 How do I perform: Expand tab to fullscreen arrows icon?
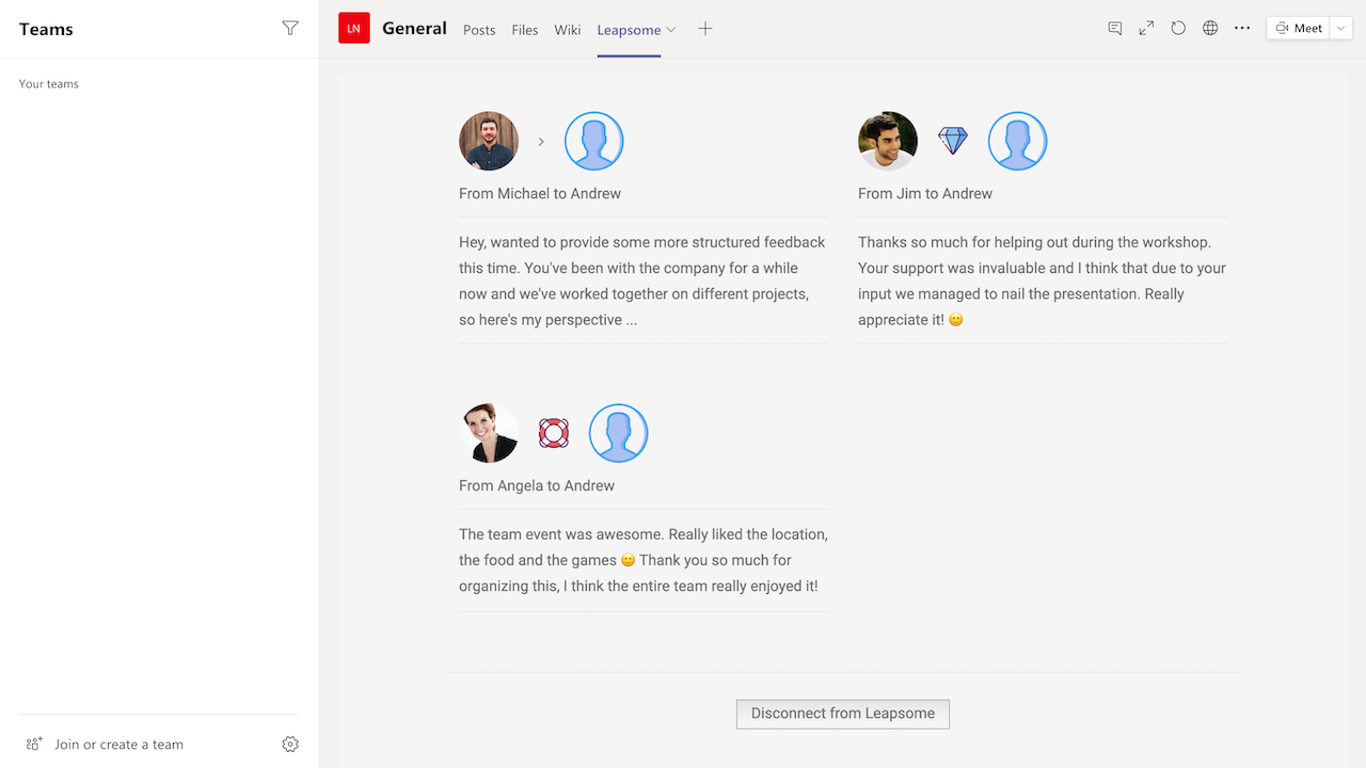1146,28
